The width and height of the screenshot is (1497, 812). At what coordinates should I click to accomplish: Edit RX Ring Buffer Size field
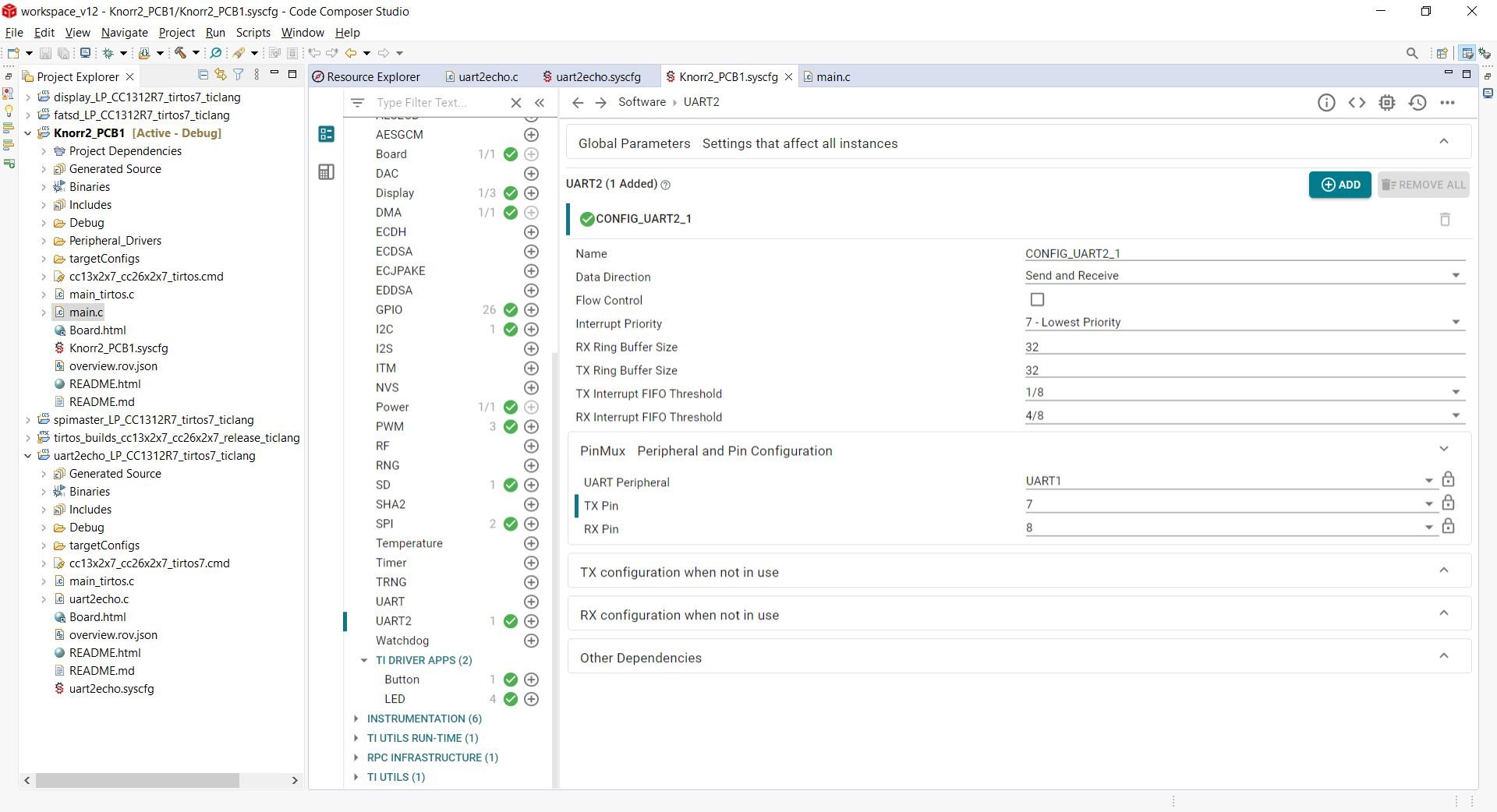click(x=1245, y=347)
